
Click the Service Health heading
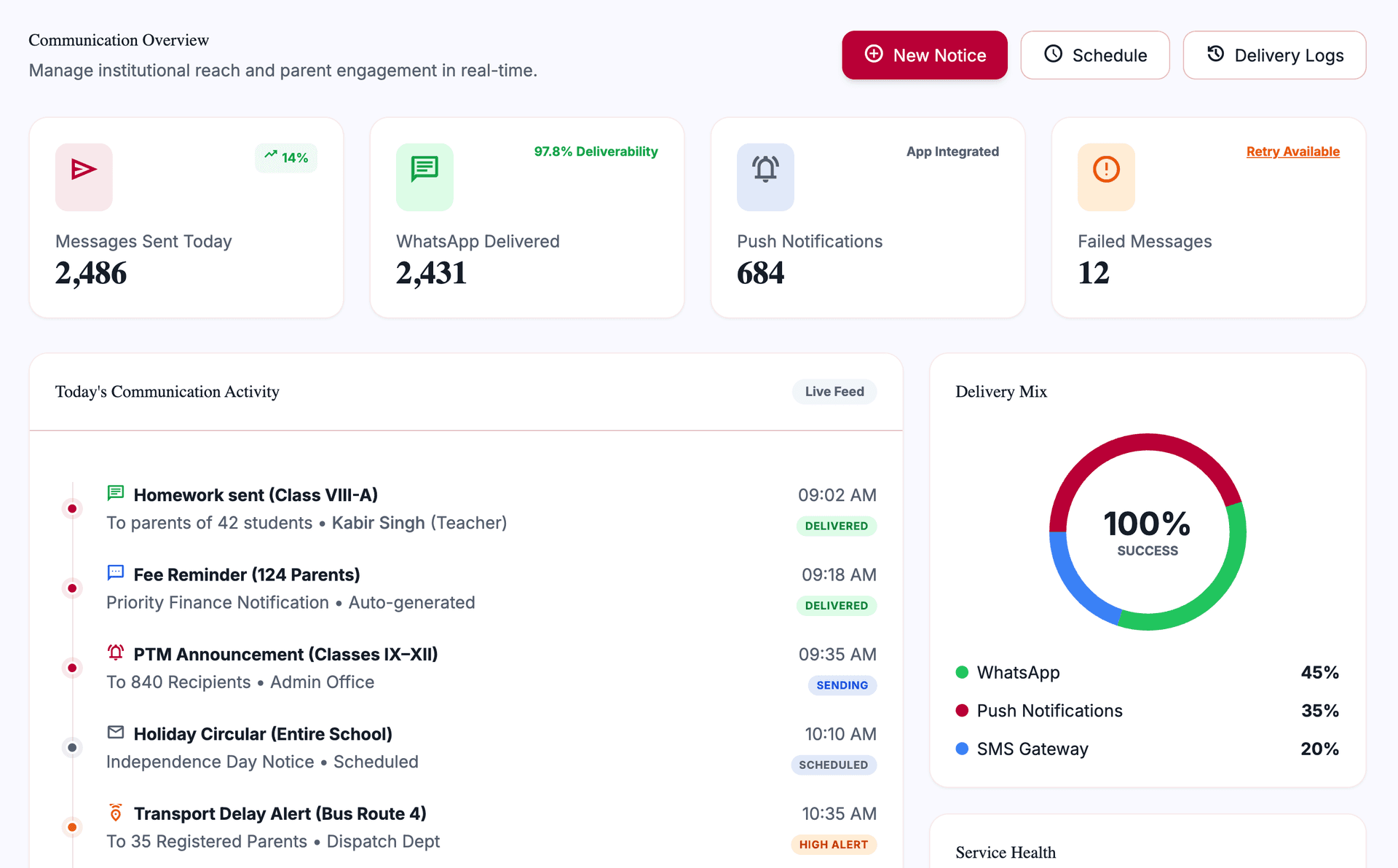click(x=1006, y=852)
